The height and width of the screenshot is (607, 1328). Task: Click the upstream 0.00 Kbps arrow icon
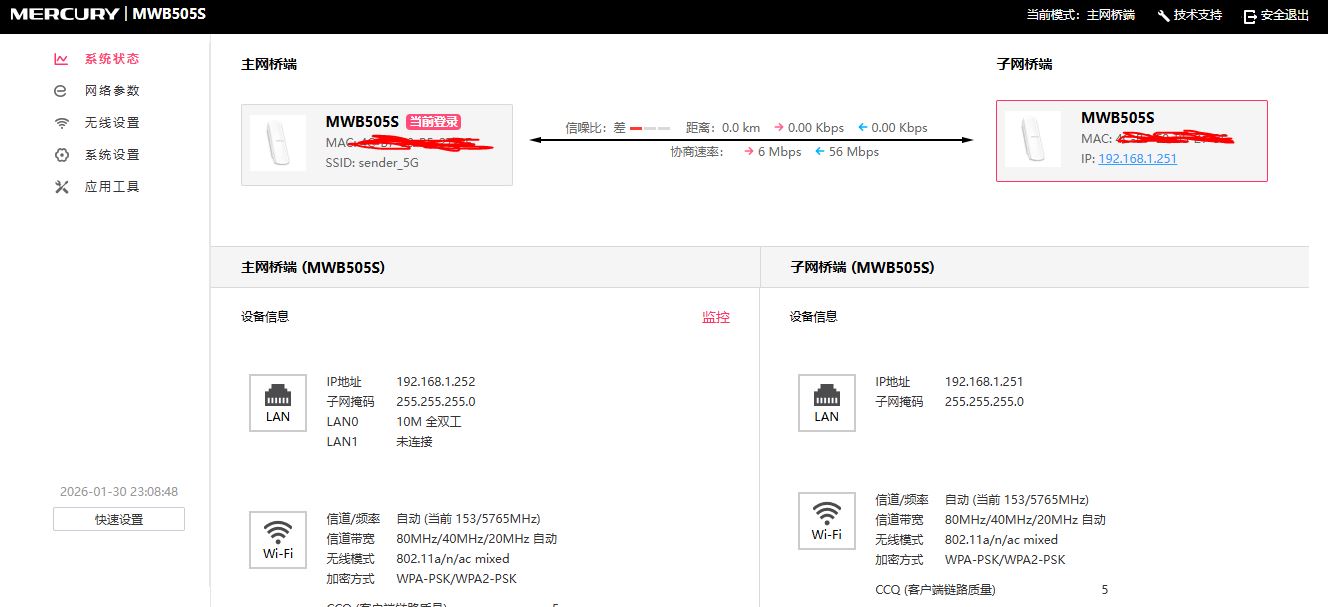point(779,128)
